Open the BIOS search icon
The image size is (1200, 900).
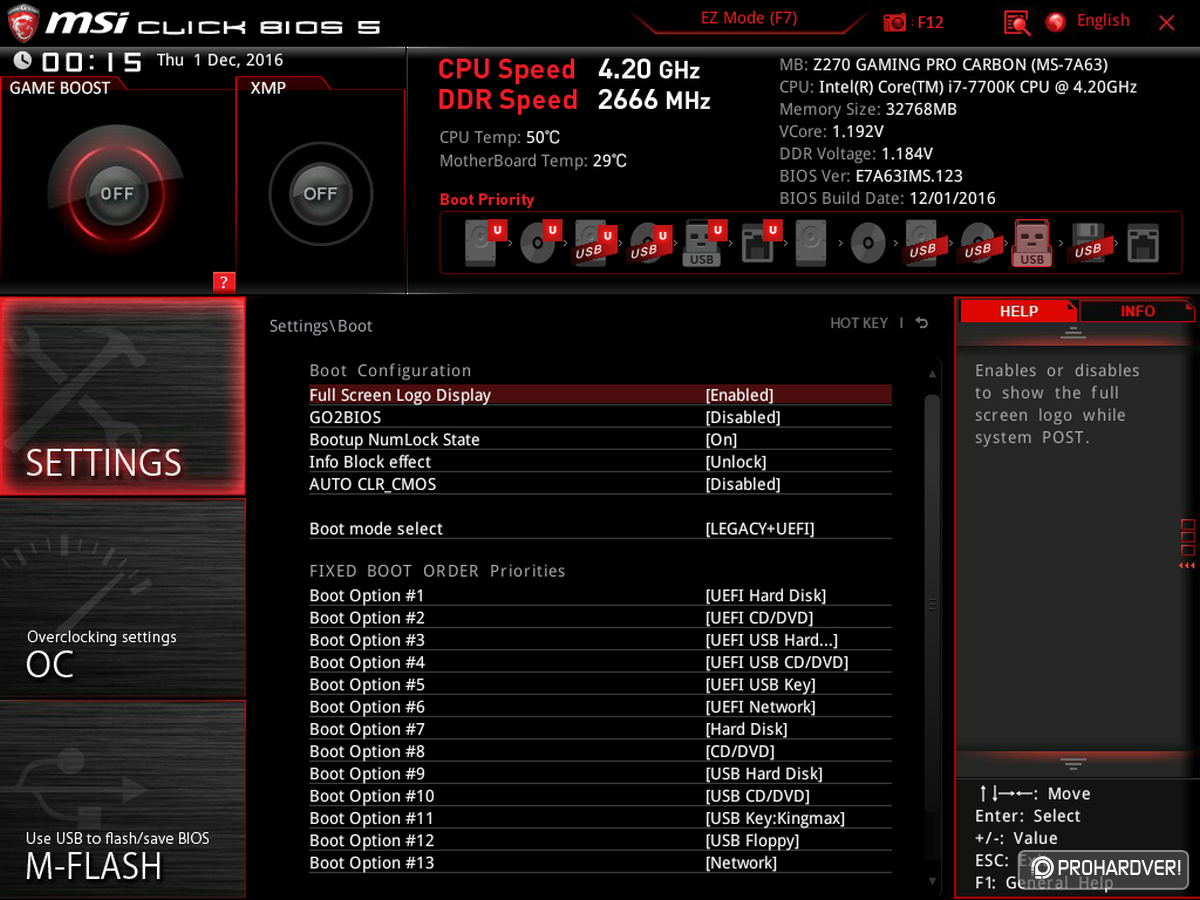pyautogui.click(x=1017, y=23)
